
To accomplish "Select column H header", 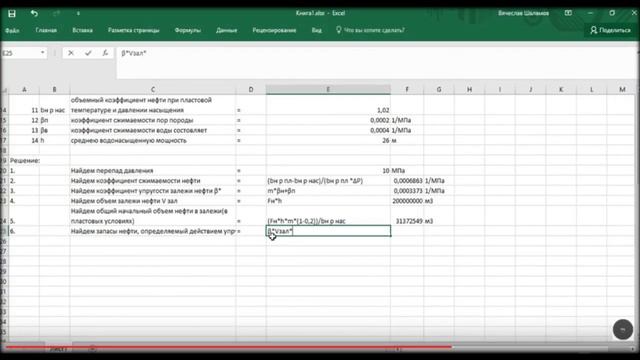I will pyautogui.click(x=469, y=89).
